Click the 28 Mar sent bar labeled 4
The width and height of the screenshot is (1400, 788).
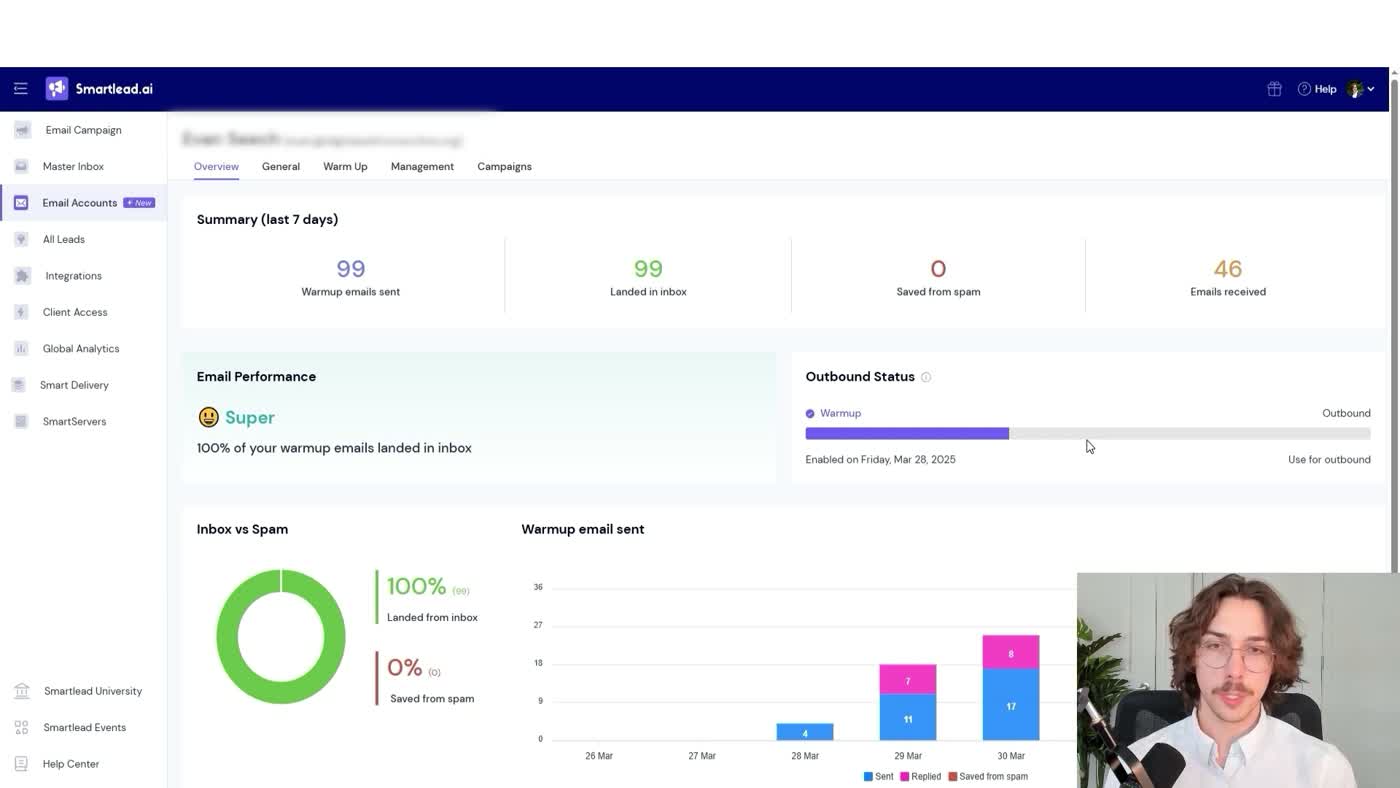coord(805,732)
